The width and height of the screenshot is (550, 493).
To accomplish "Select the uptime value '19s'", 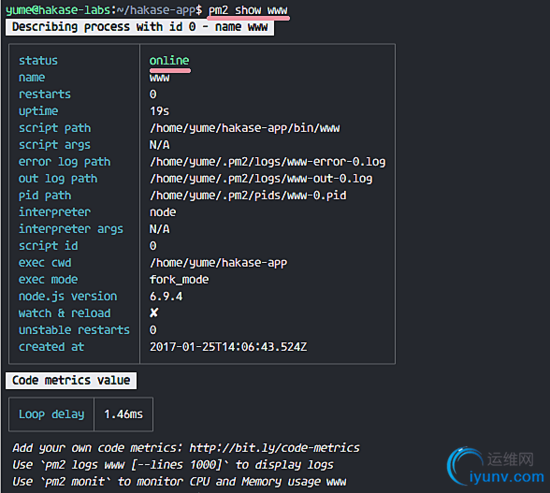I will pyautogui.click(x=160, y=111).
